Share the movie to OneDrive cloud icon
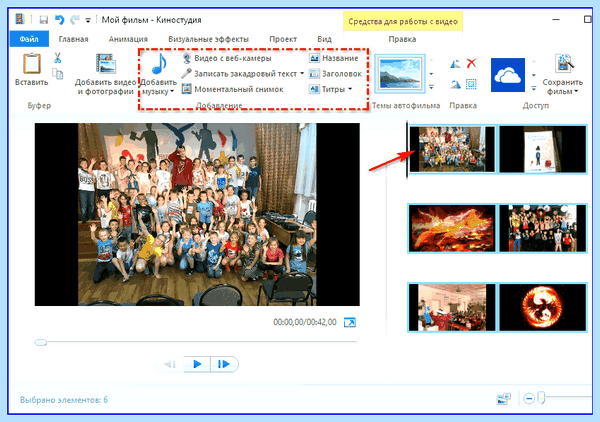 (508, 75)
